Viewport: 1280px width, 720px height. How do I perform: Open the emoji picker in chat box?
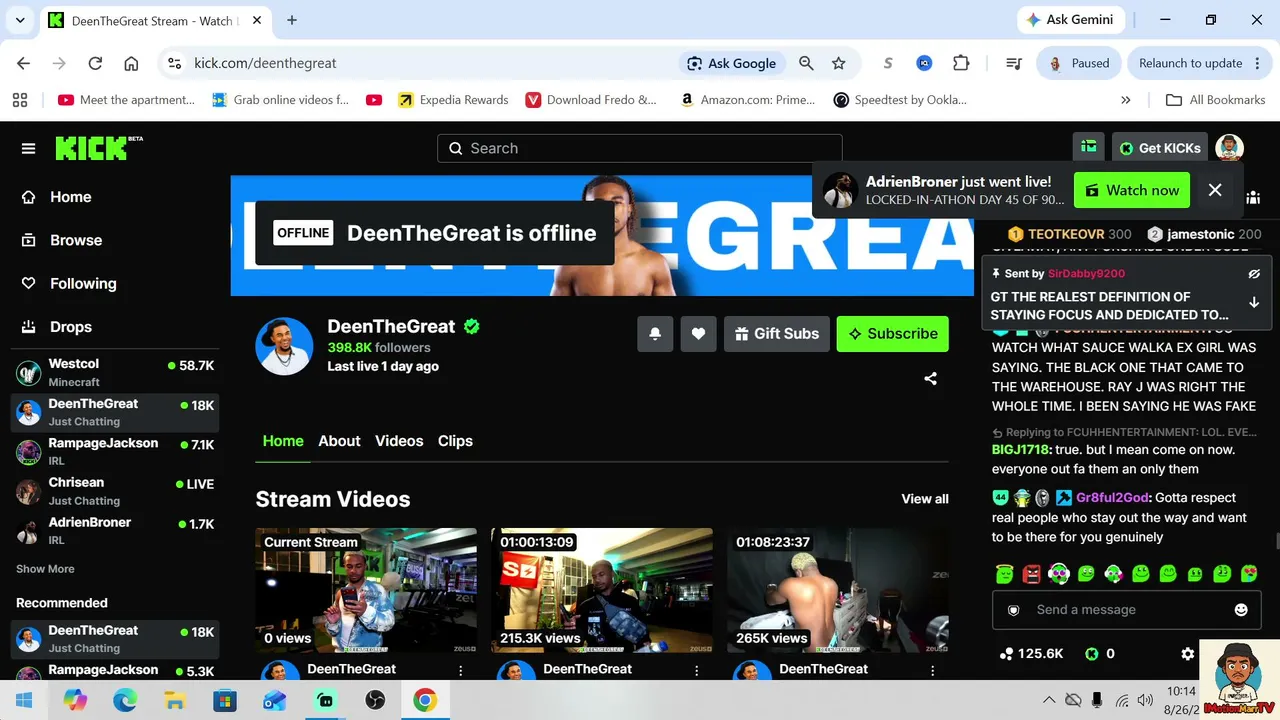coord(1241,610)
